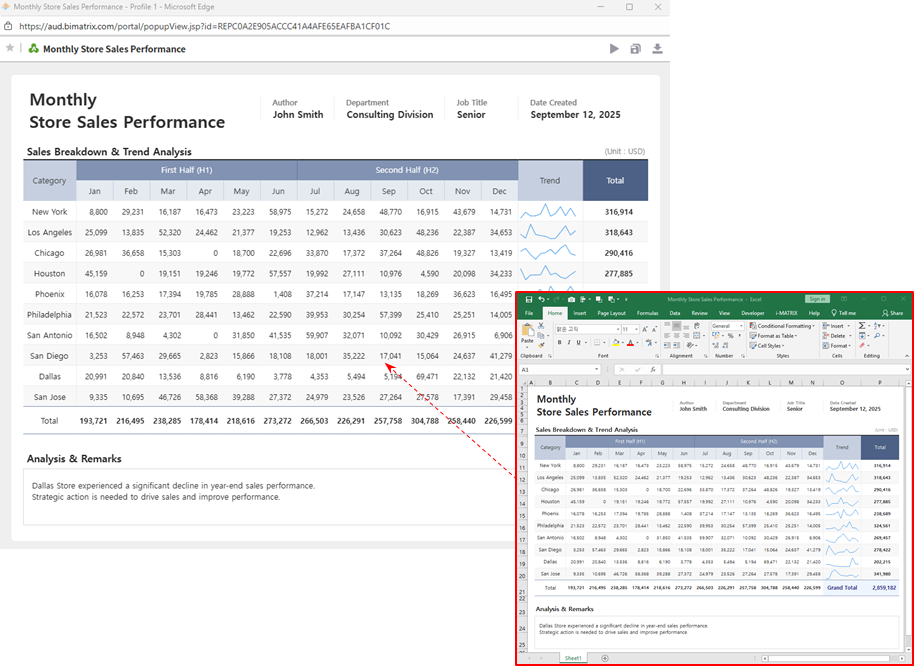The width and height of the screenshot is (914, 666).
Task: Click Undo in Excel quick access toolbar
Action: 541,299
